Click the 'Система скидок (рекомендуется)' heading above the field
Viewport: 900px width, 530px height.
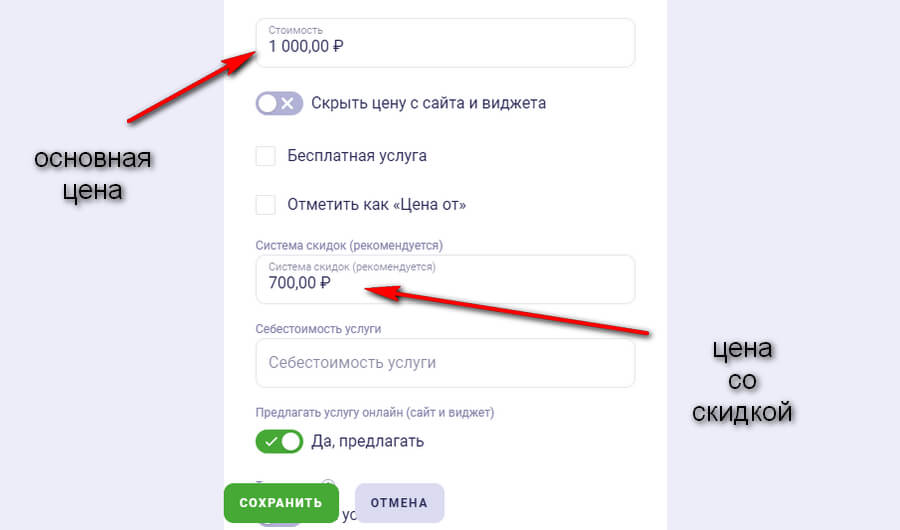(349, 245)
